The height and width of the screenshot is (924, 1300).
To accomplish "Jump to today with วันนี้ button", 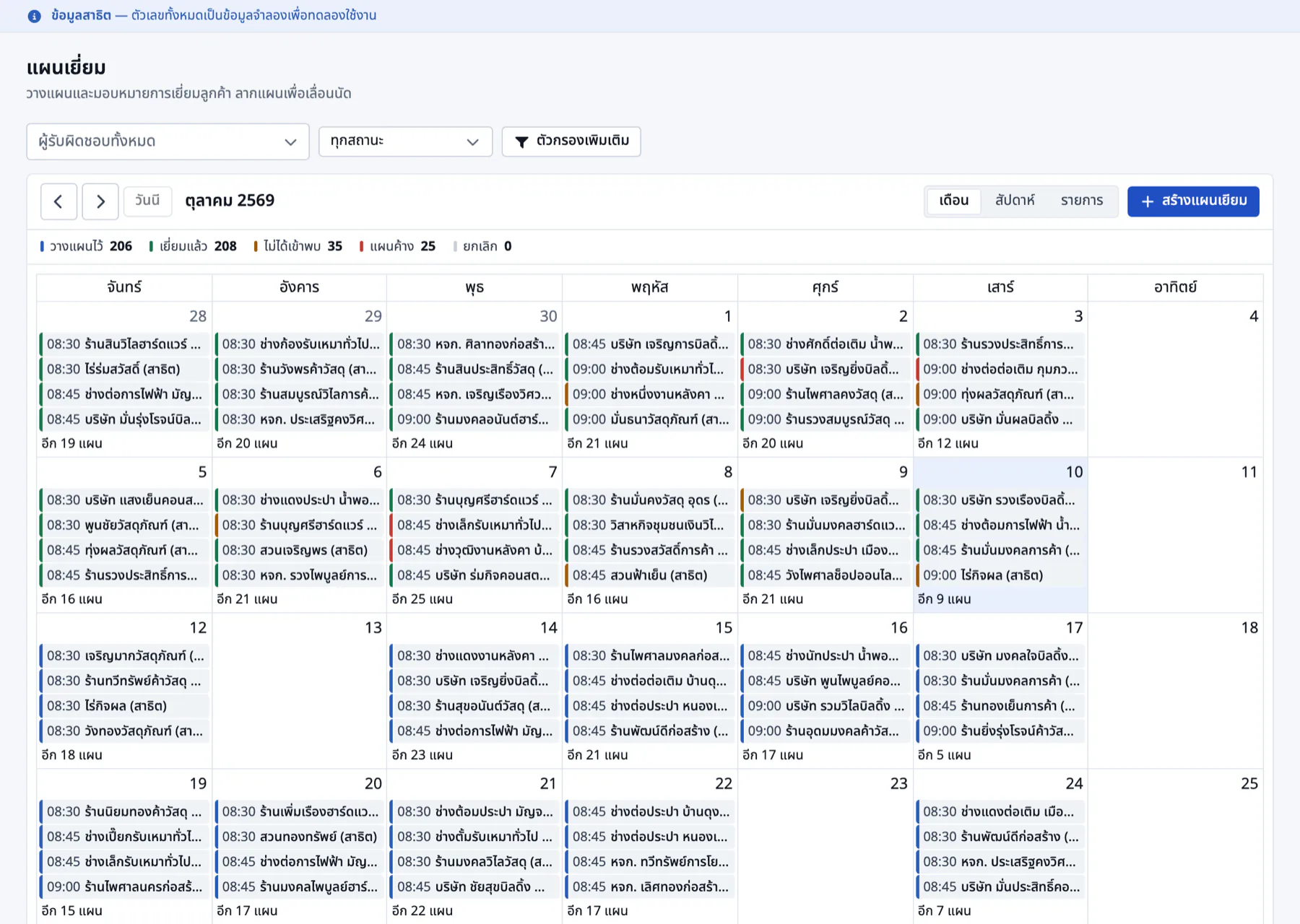I will coord(147,201).
